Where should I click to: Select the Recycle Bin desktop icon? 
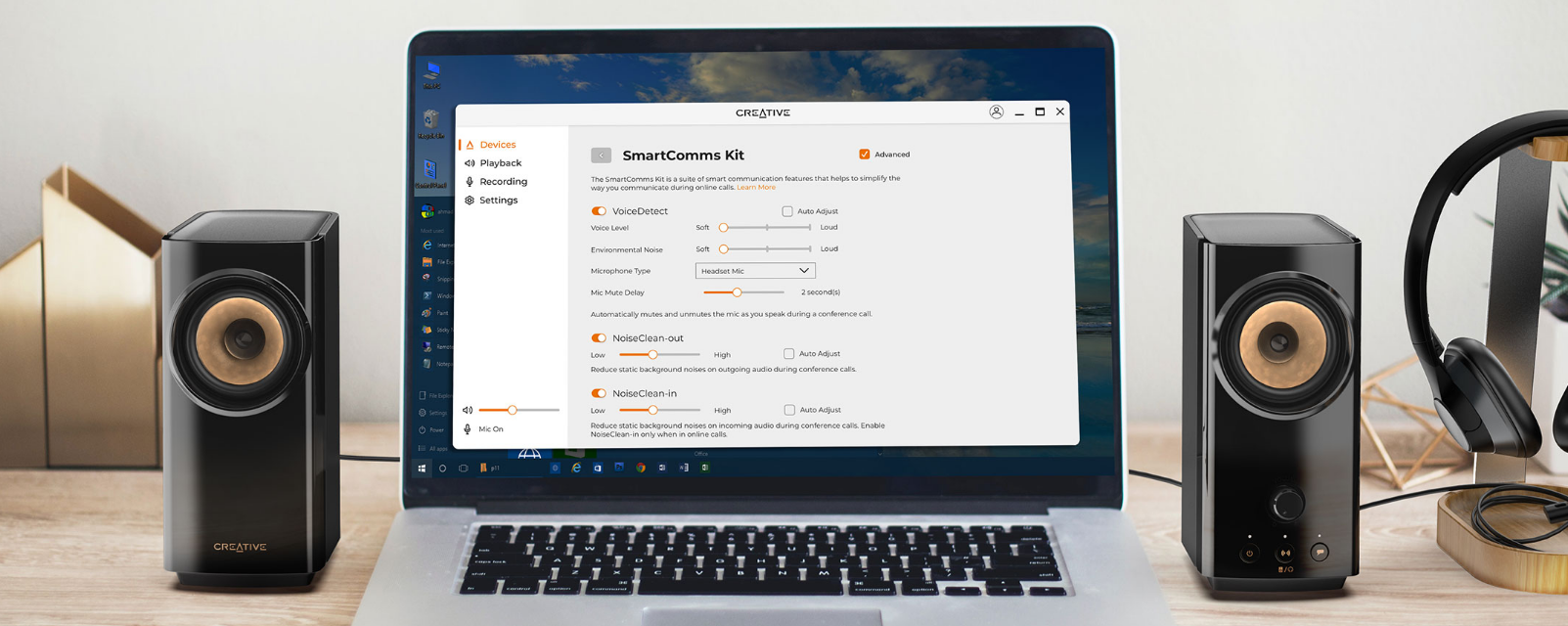pyautogui.click(x=430, y=124)
